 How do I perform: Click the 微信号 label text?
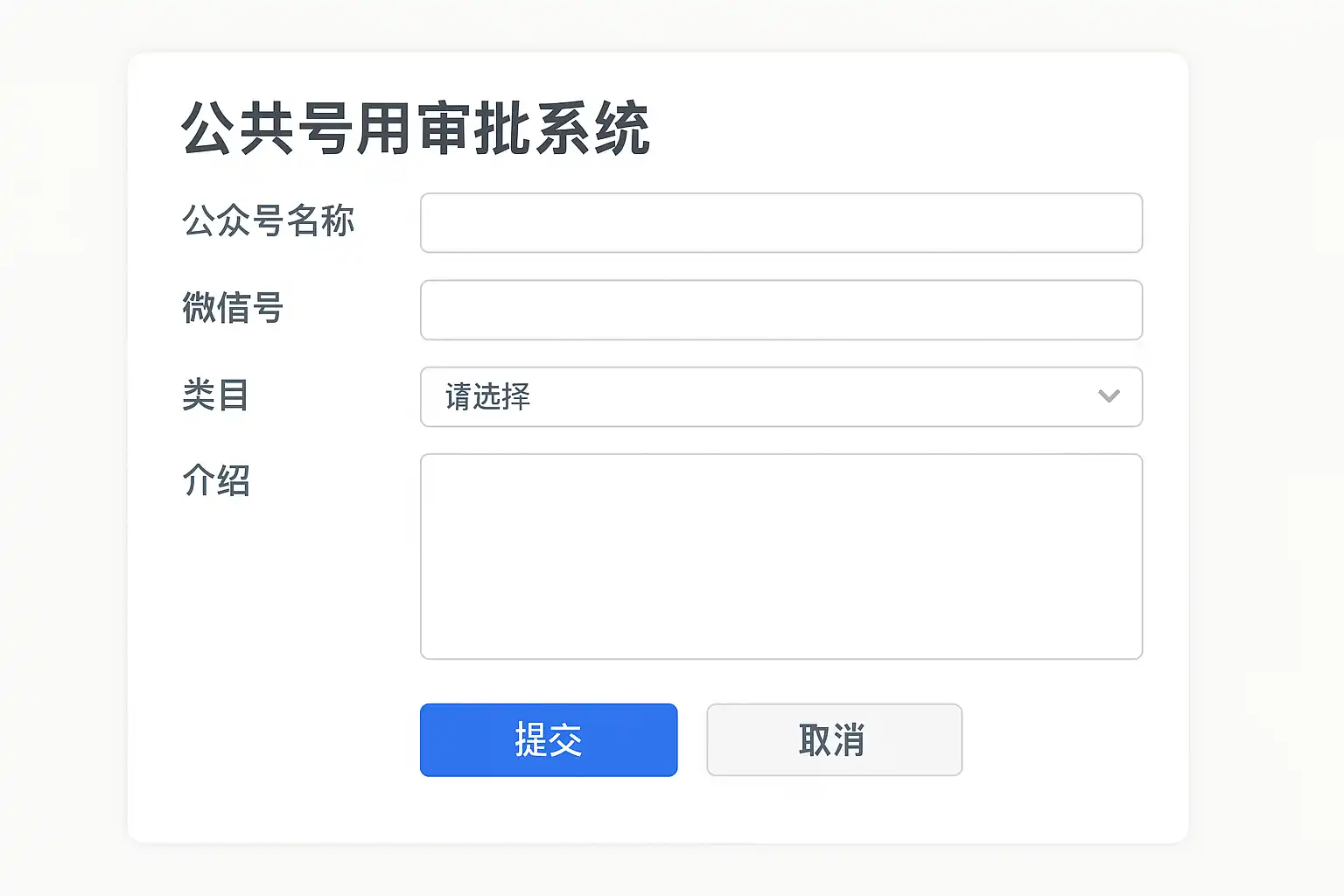pos(232,308)
